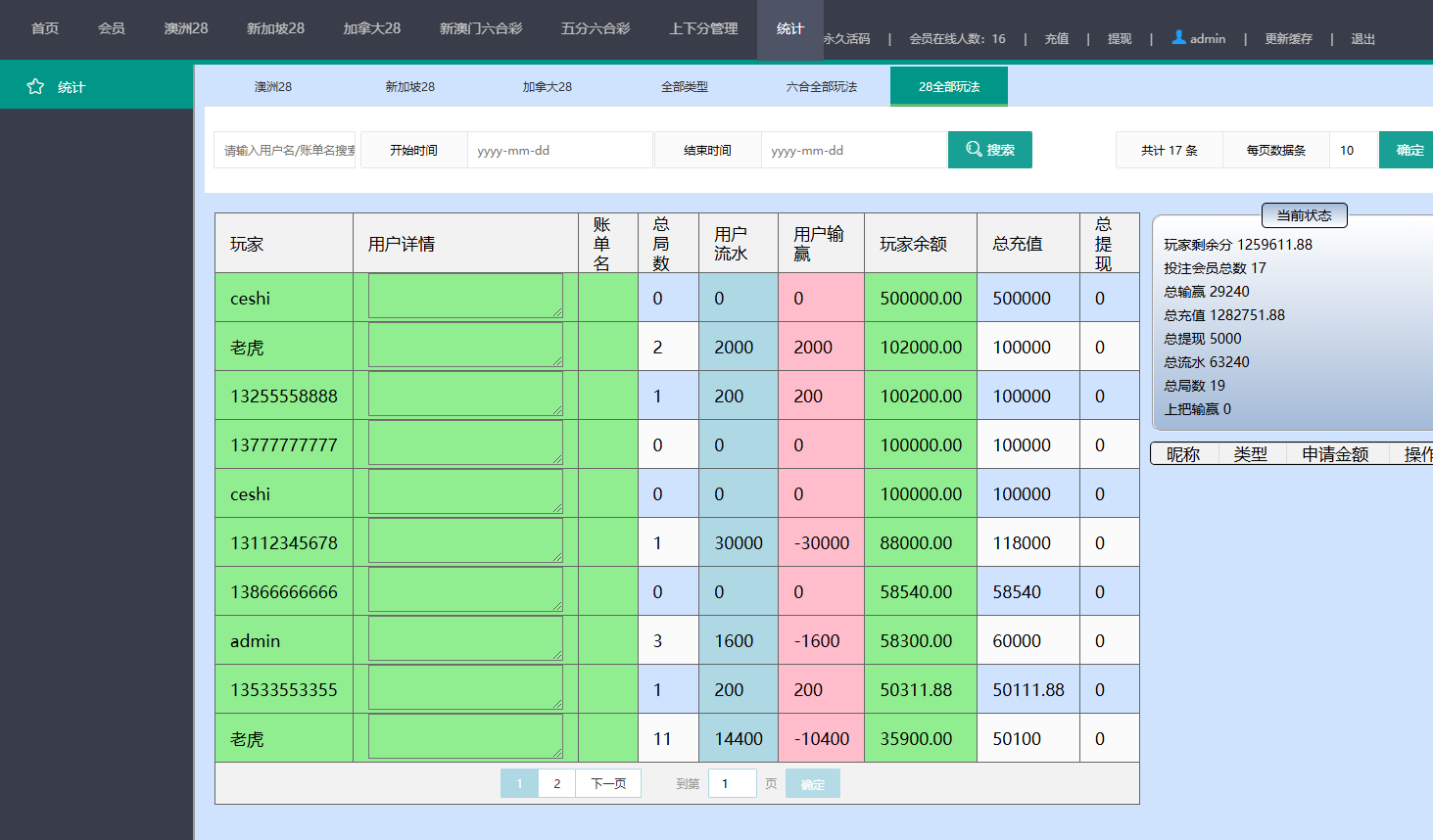The height and width of the screenshot is (840, 1433).
Task: Click the 用户流水 column header
Action: coord(739,243)
